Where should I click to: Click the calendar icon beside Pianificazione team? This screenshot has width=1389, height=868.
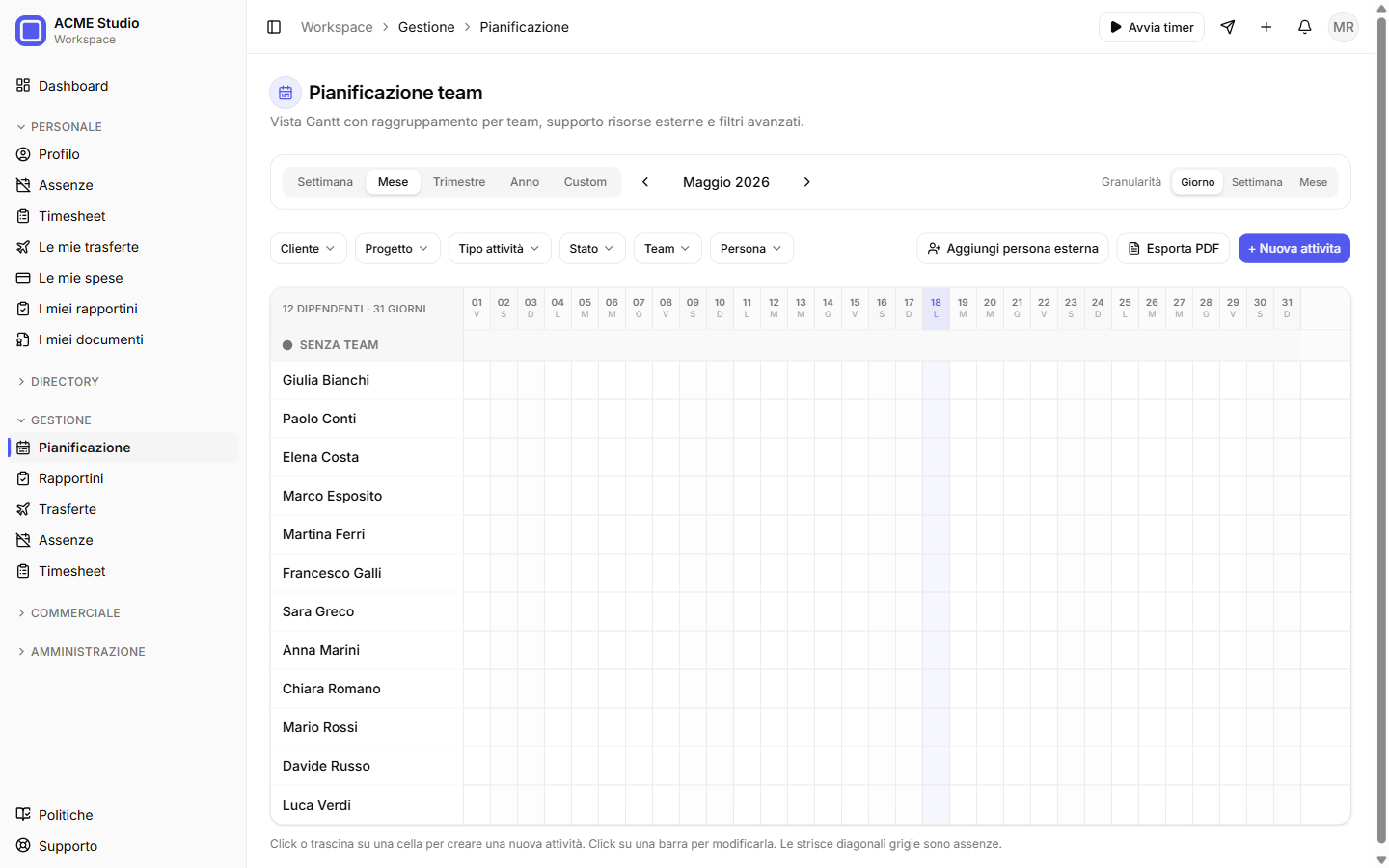[286, 93]
